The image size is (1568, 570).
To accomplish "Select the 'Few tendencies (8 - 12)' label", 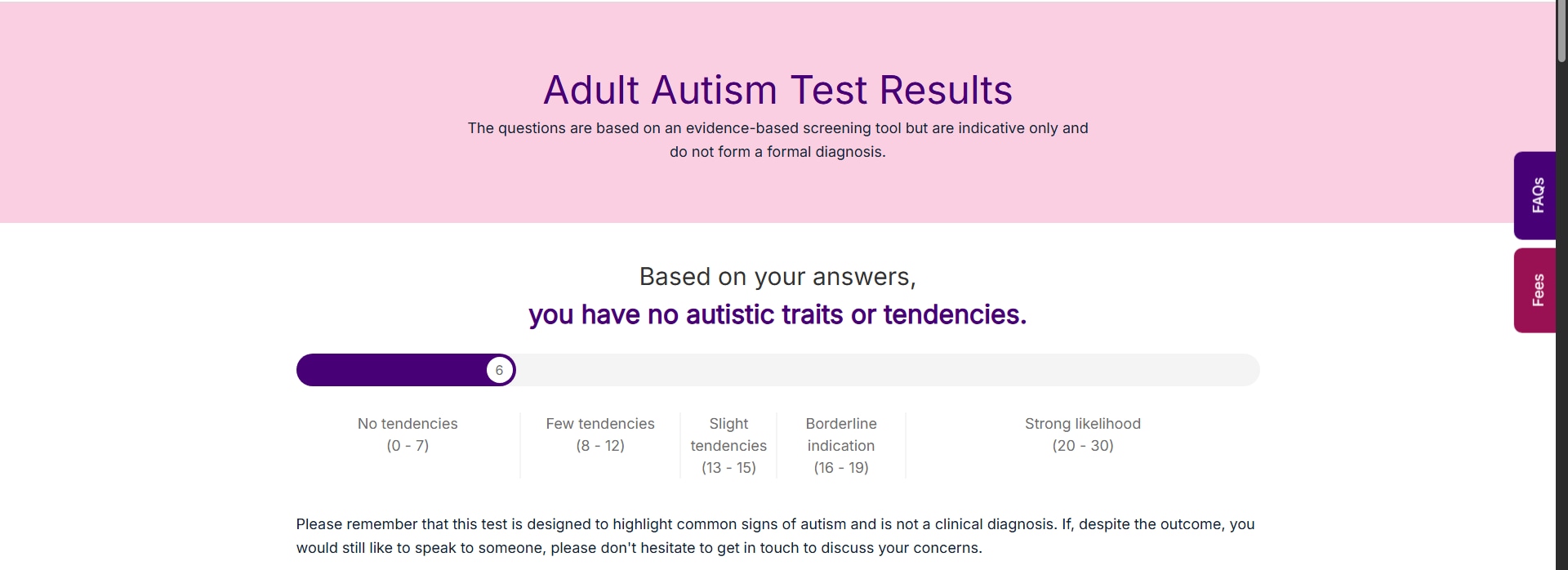I will coord(600,434).
